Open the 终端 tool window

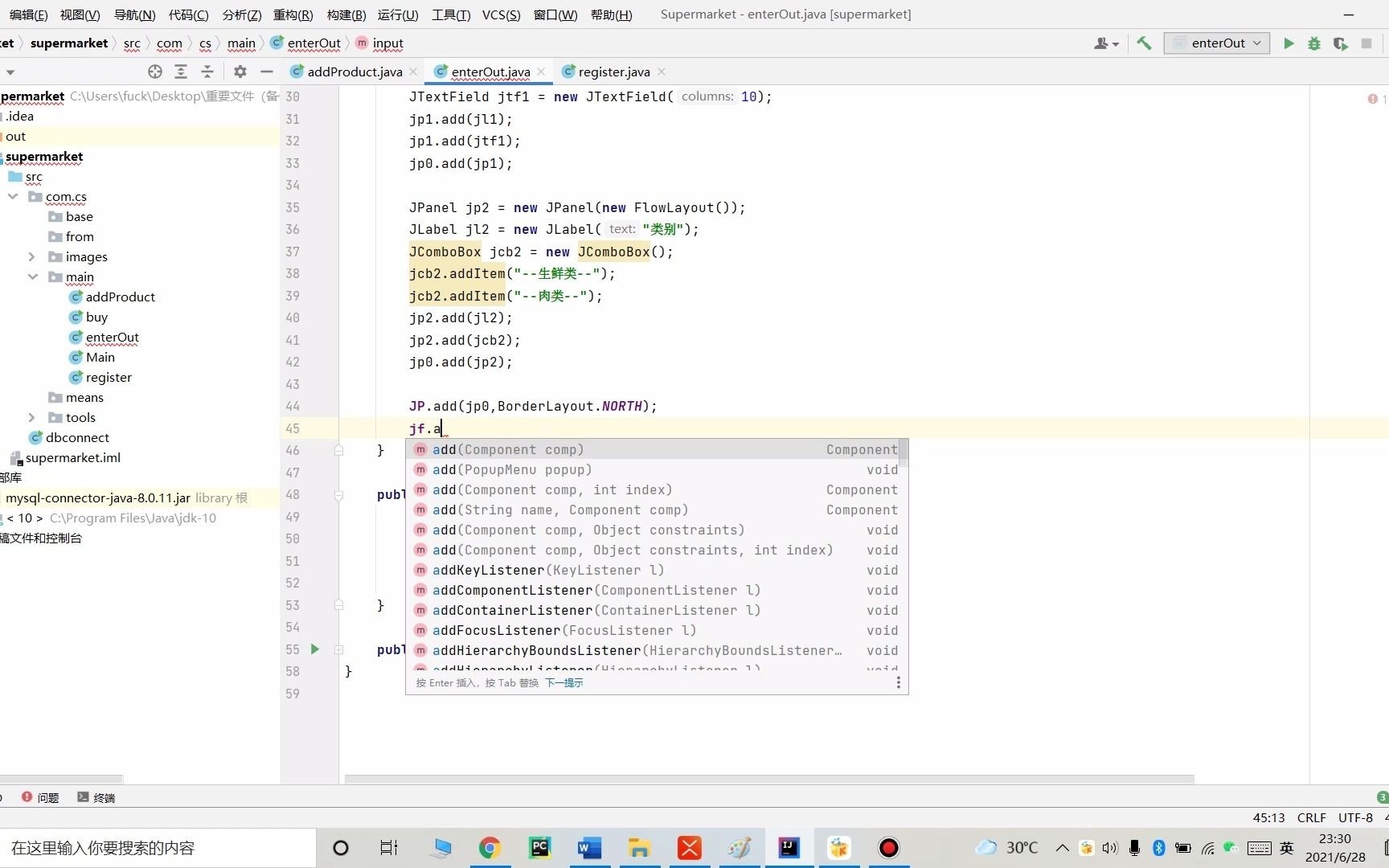coord(96,797)
